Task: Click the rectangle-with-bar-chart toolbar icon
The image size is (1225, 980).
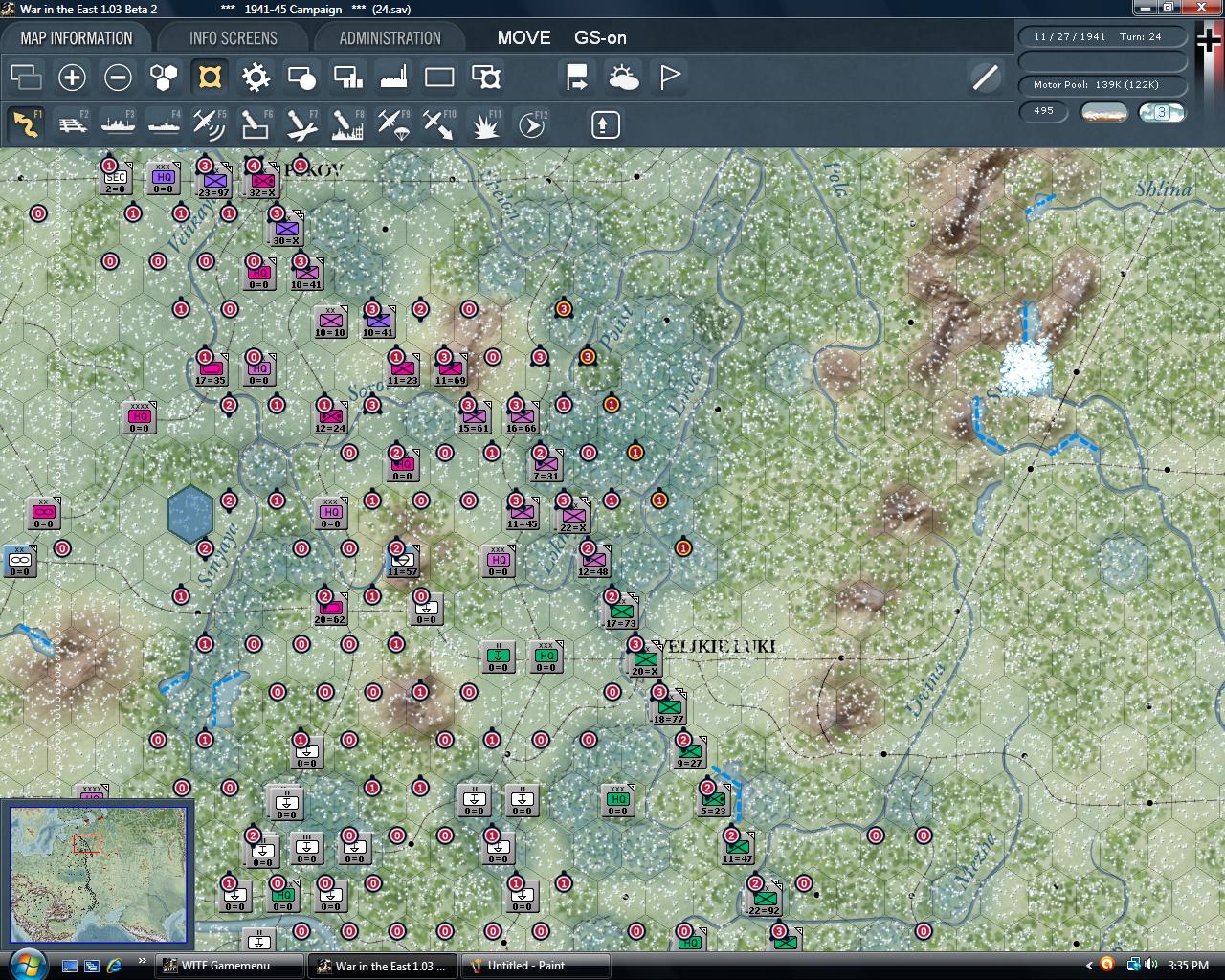Action: [x=347, y=77]
